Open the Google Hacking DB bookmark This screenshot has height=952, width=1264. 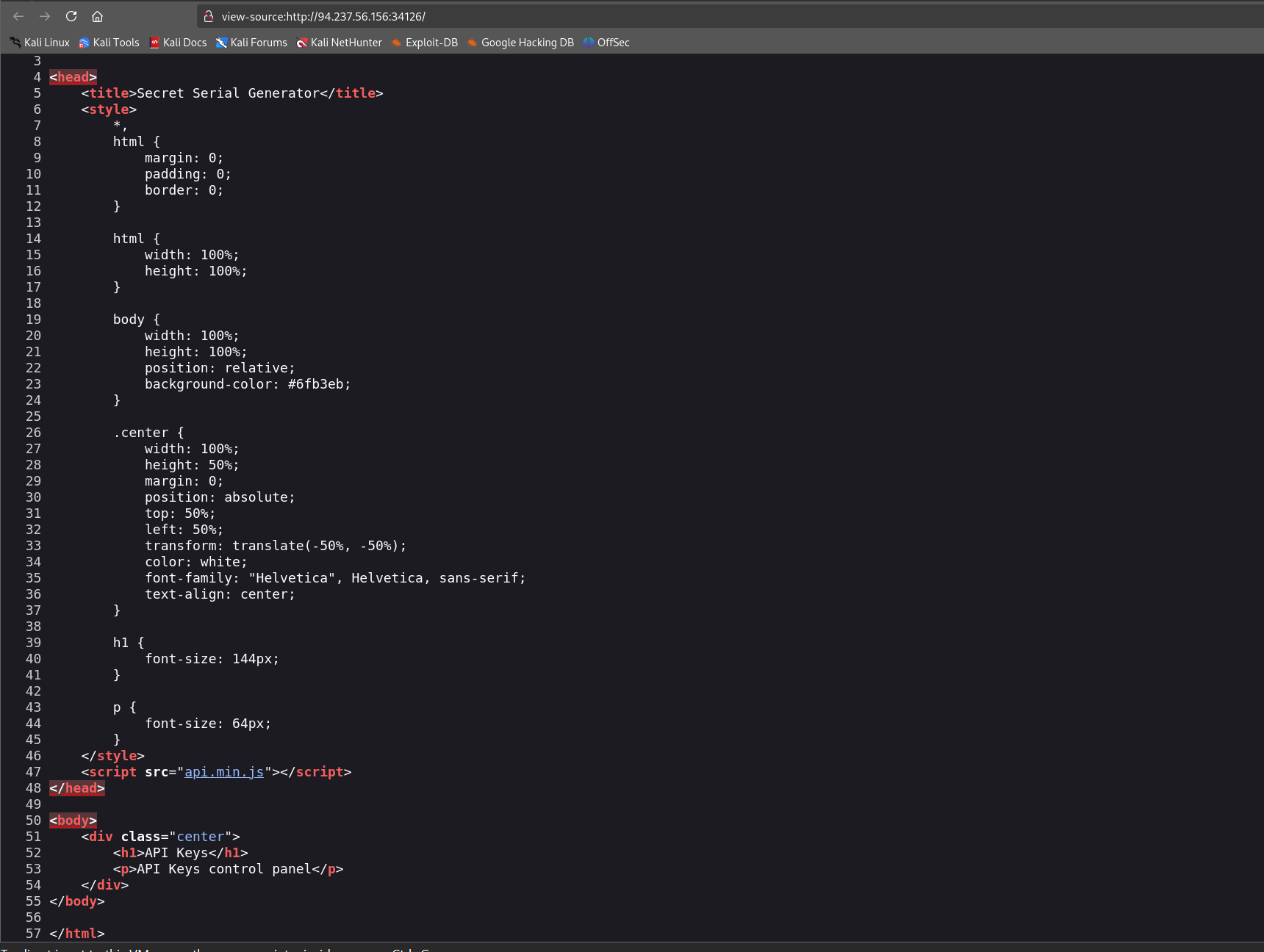(x=520, y=43)
